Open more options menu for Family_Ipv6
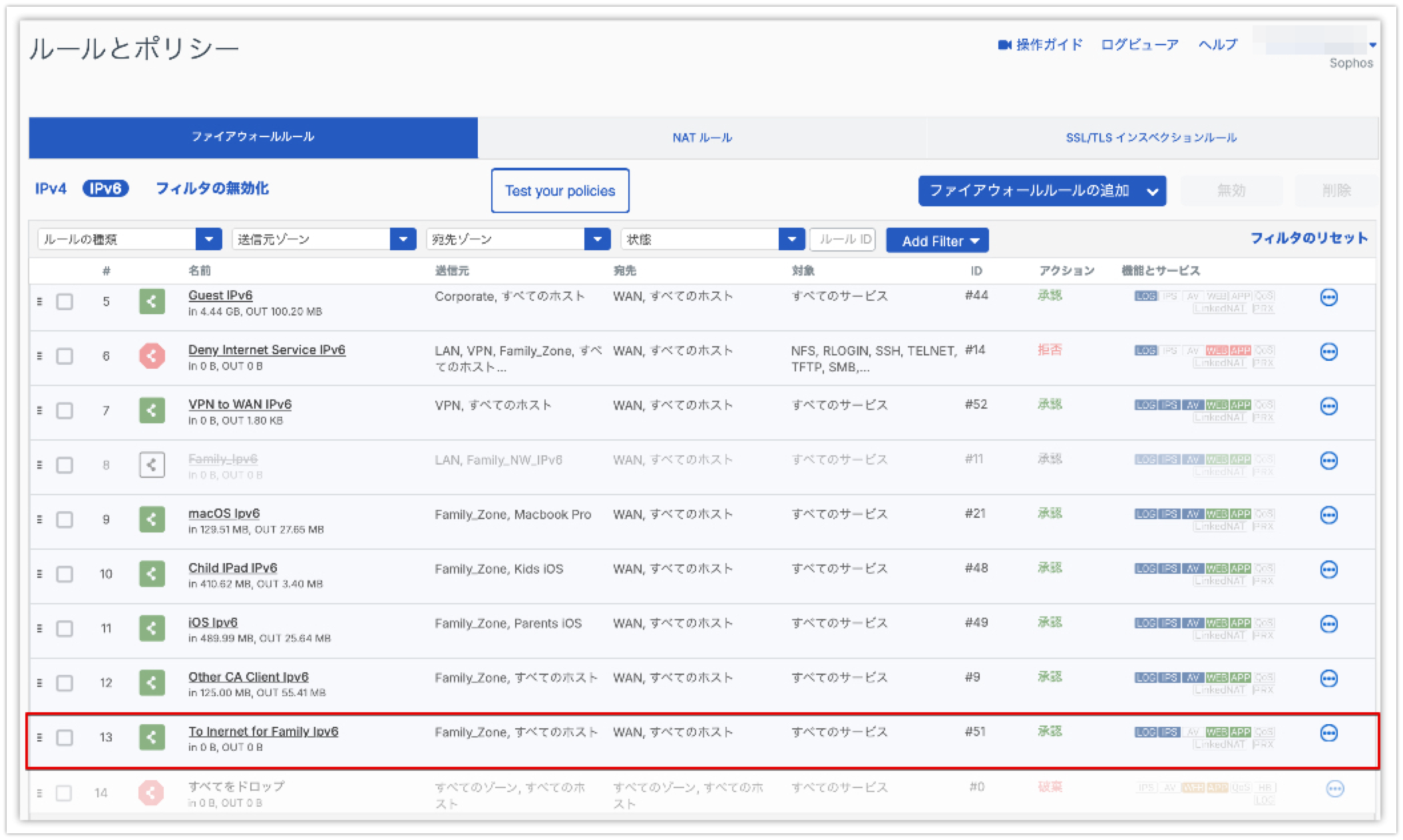 tap(1328, 461)
